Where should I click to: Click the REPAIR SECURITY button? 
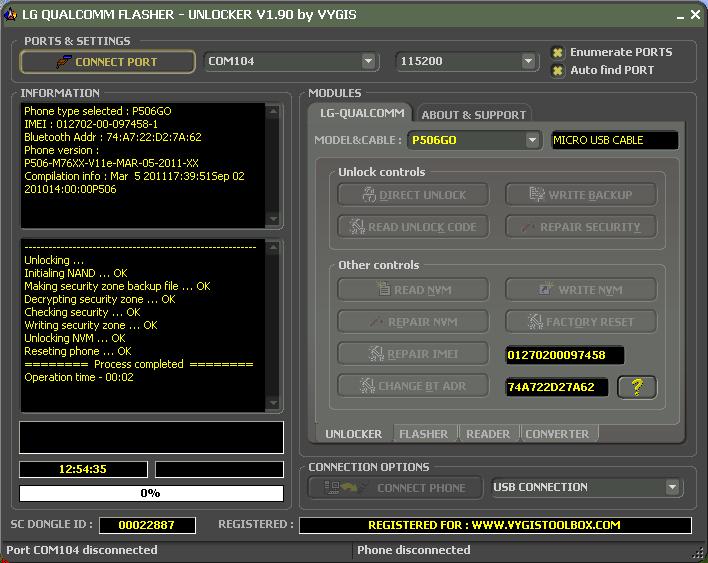point(581,227)
